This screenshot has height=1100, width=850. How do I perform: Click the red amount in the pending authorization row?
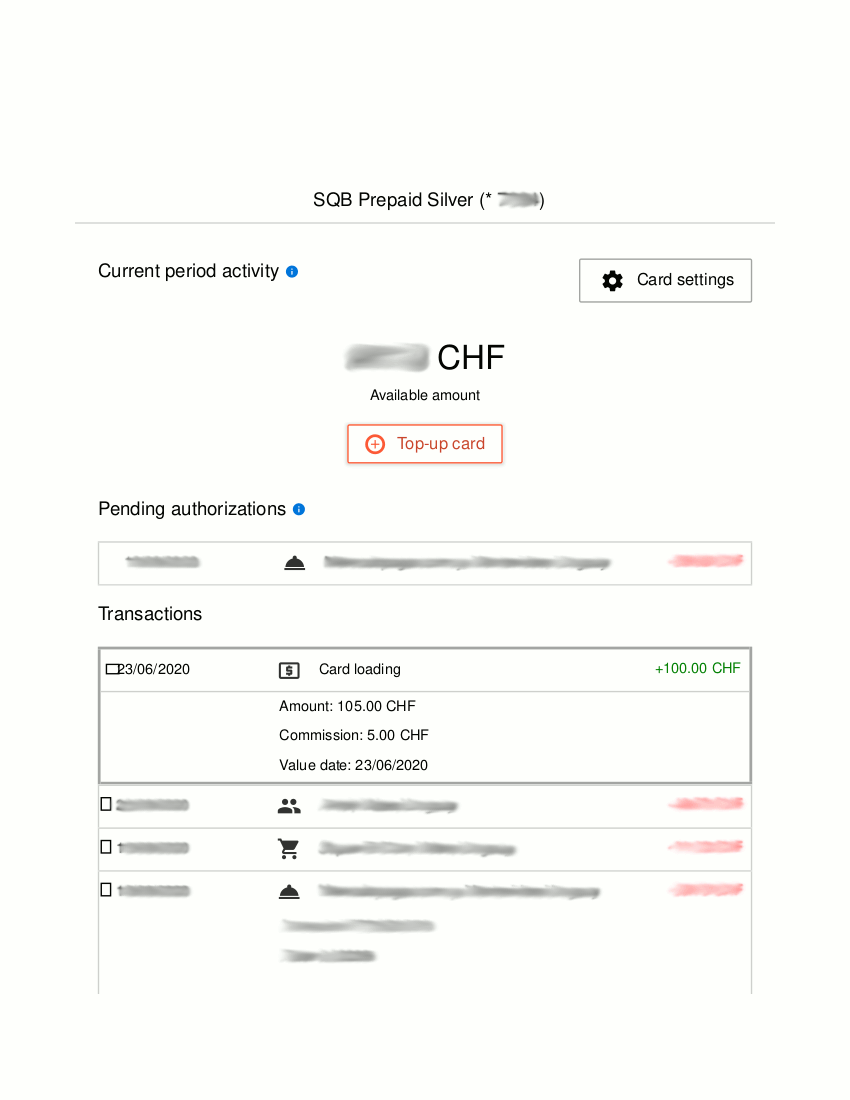tap(706, 562)
